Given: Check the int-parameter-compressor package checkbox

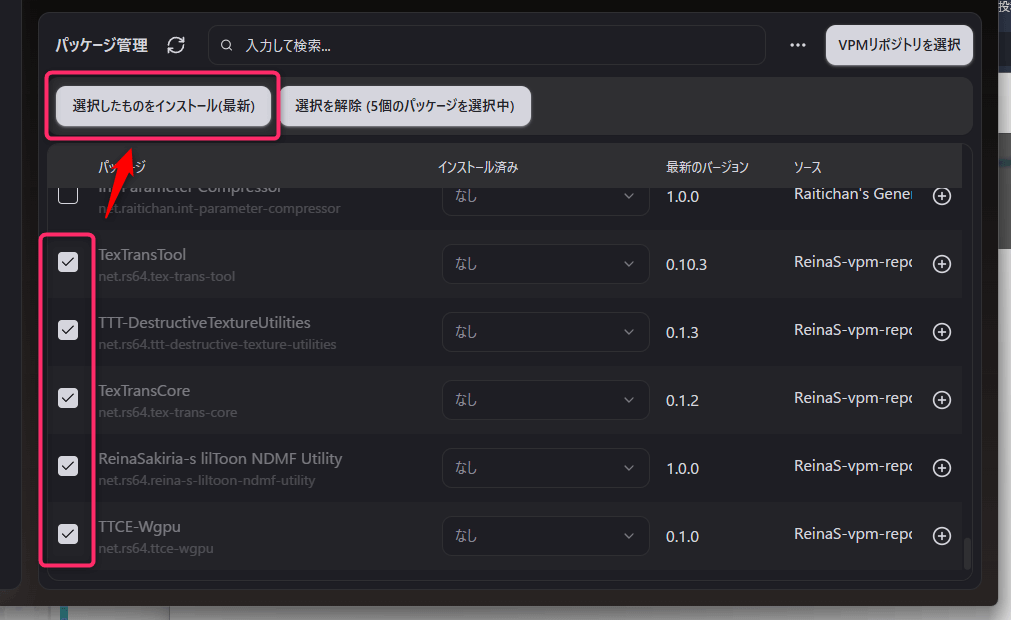Looking at the screenshot, I should click(x=68, y=195).
